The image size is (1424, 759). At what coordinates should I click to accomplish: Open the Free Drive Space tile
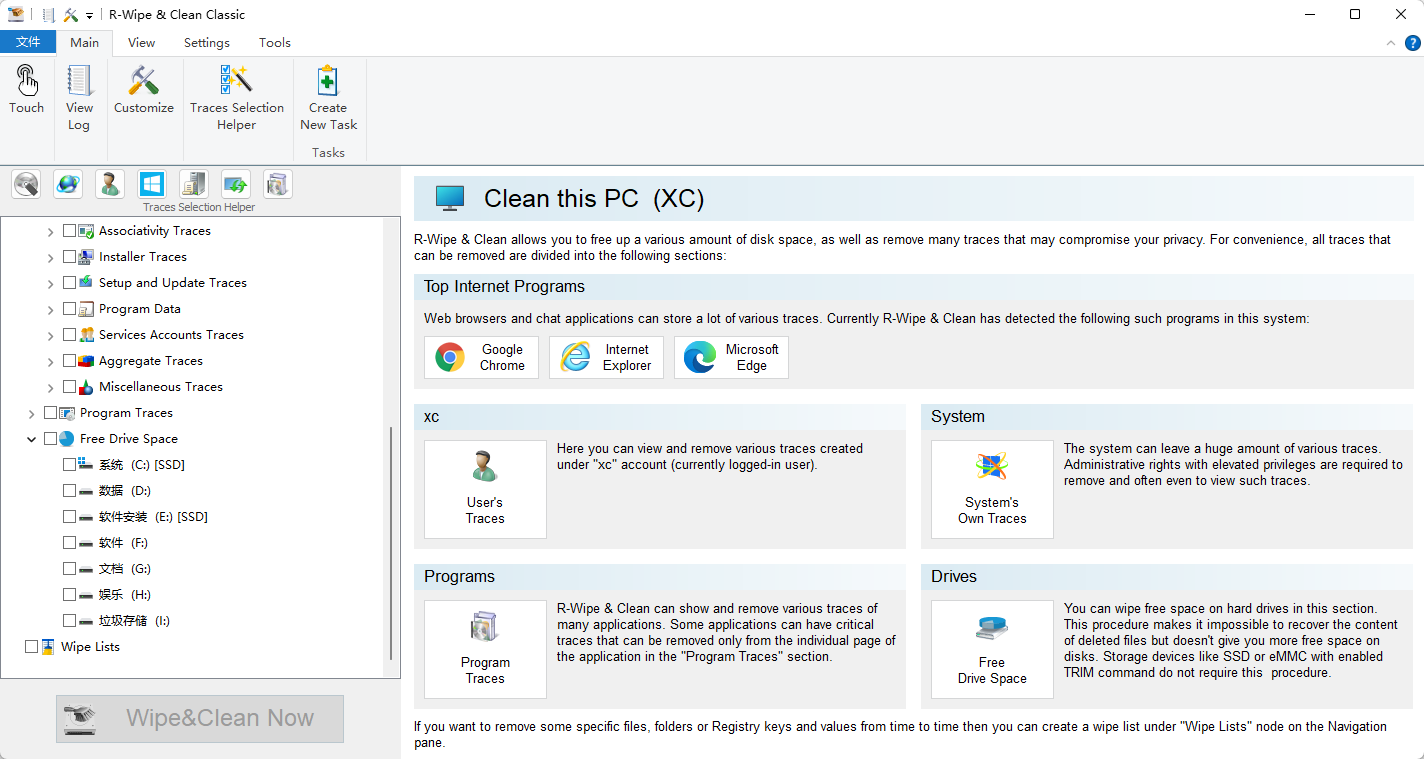(992, 649)
